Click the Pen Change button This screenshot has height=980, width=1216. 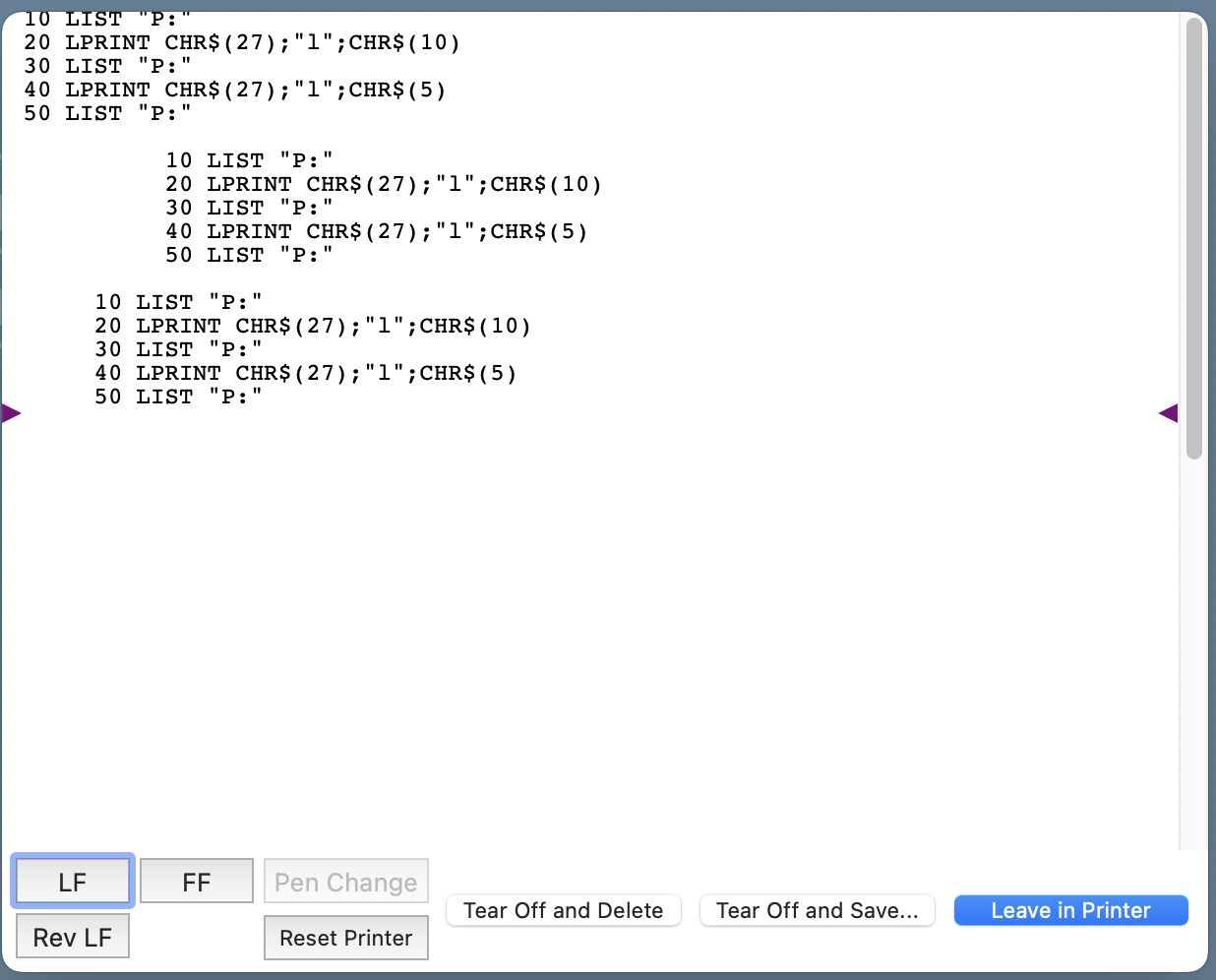tap(345, 882)
